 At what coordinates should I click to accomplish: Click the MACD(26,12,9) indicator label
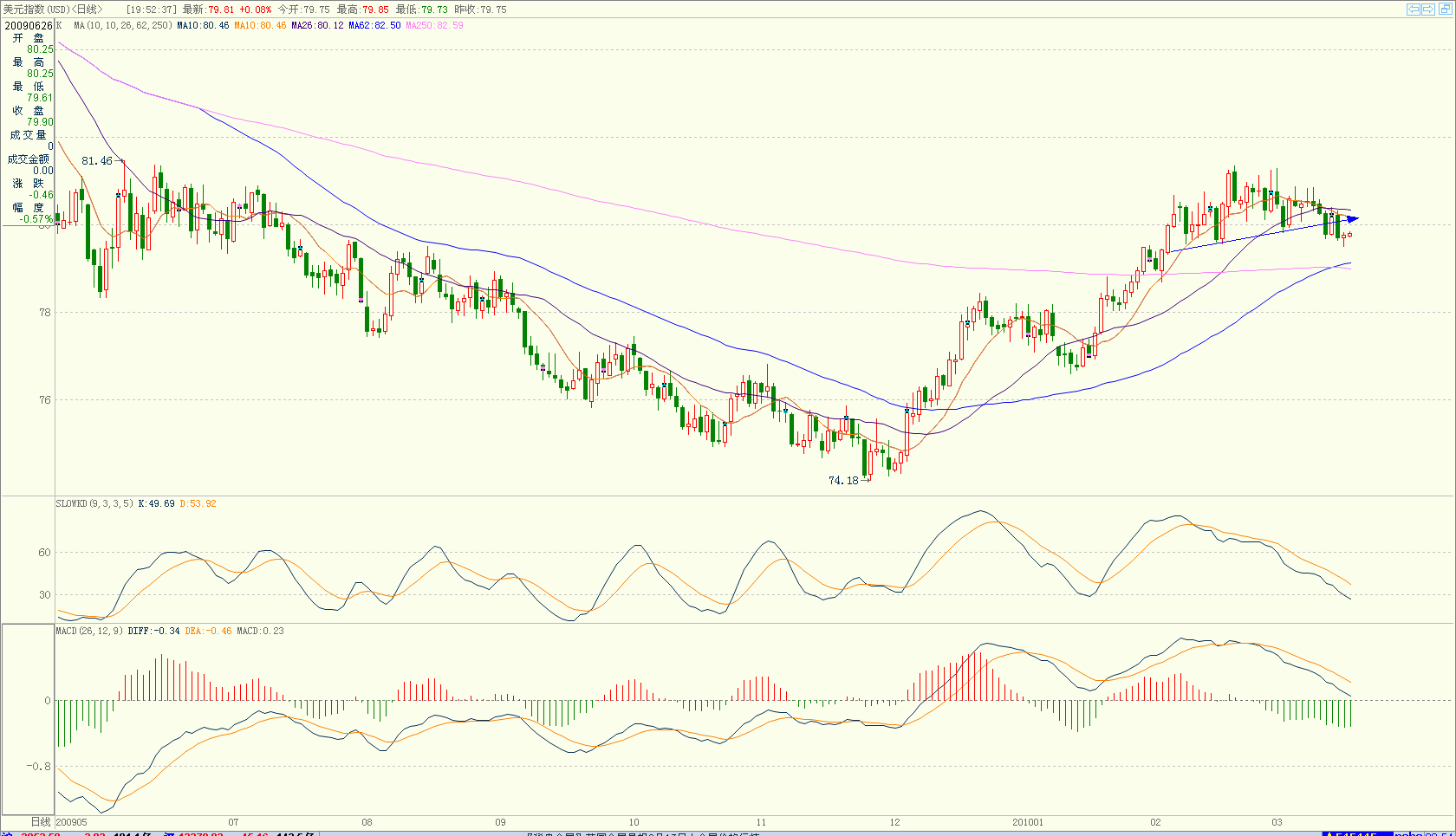pos(89,631)
